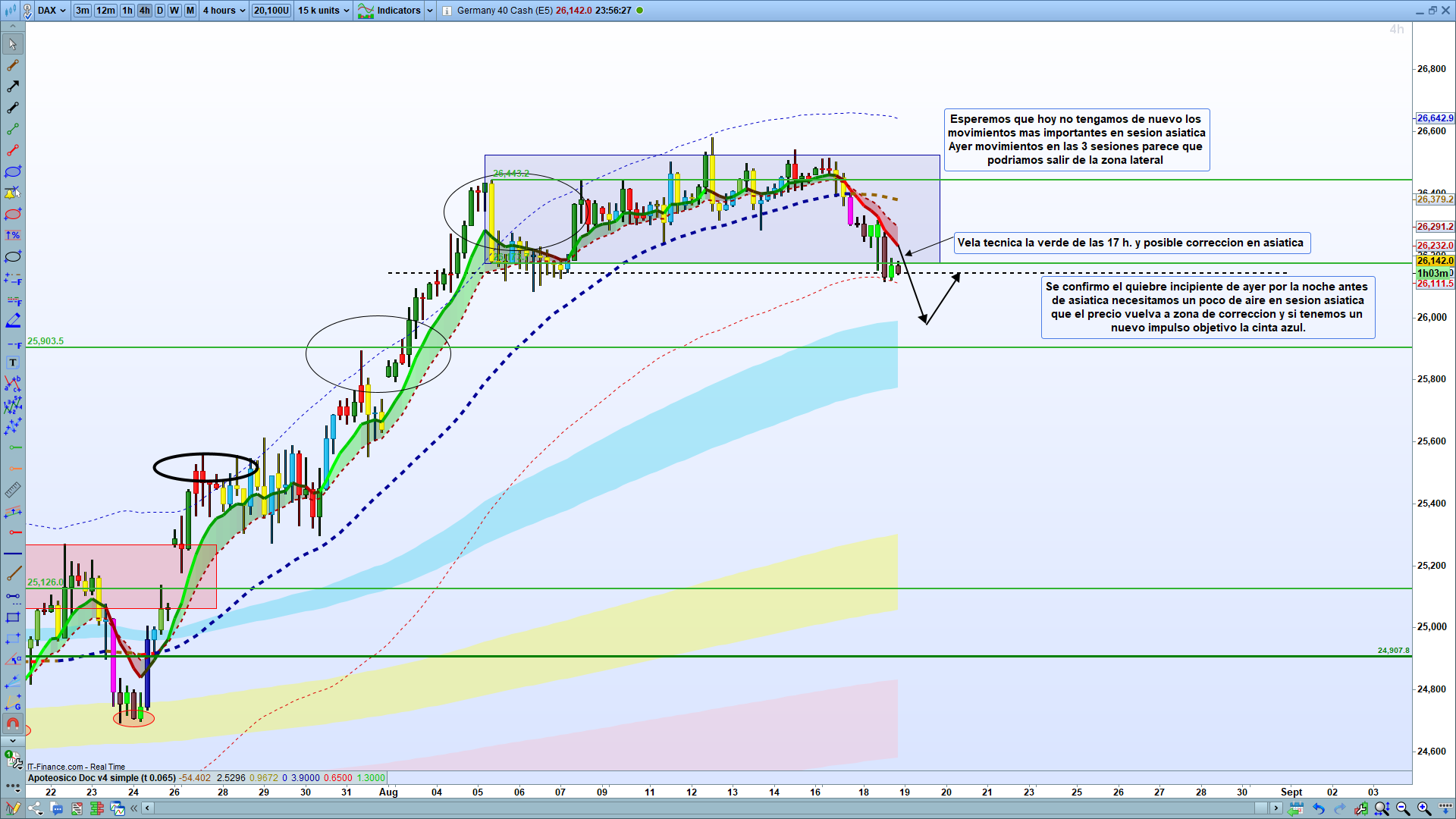Select the 'Se confirmo el quiebre' note
The image size is (1456, 819).
[1207, 307]
